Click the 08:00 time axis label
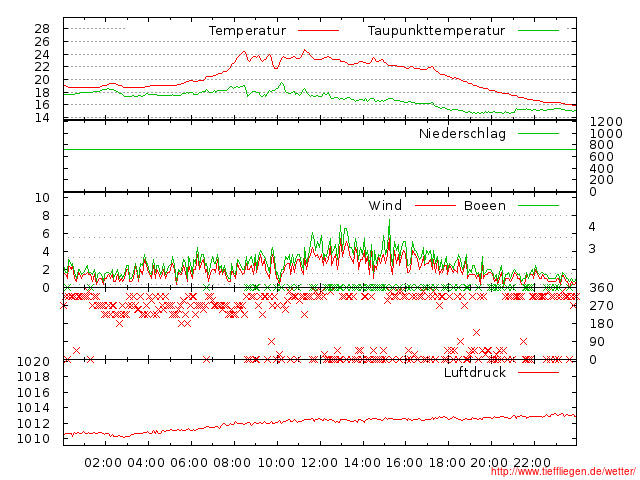Viewport: 640px width, 480px height. point(232,463)
